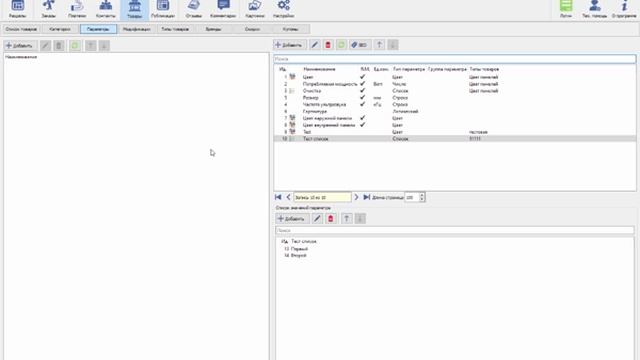Click down arrow in parameter values toolbar

(x=360, y=219)
